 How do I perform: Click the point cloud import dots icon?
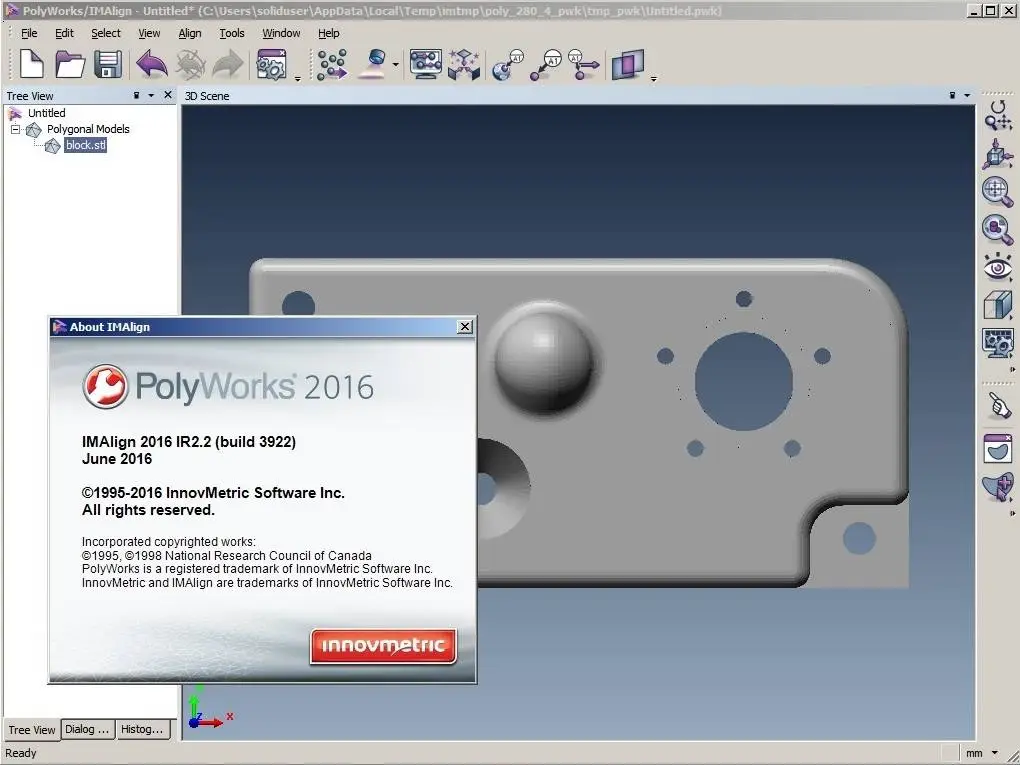pyautogui.click(x=332, y=64)
